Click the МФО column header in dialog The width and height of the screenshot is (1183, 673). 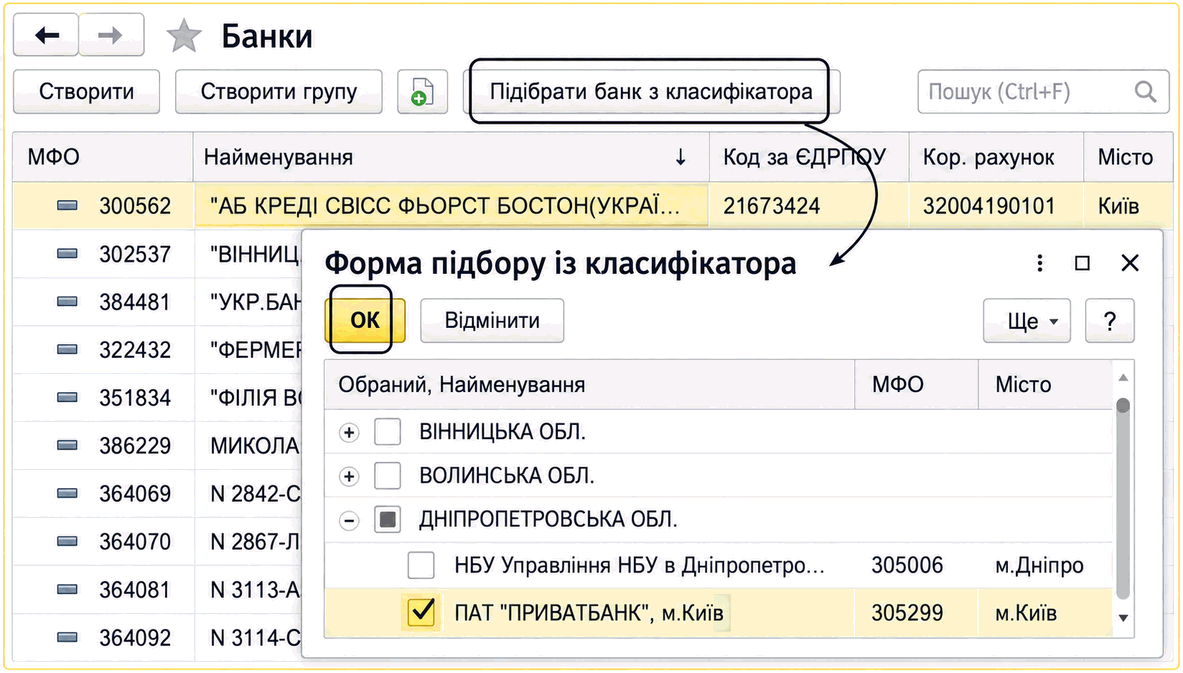[917, 385]
